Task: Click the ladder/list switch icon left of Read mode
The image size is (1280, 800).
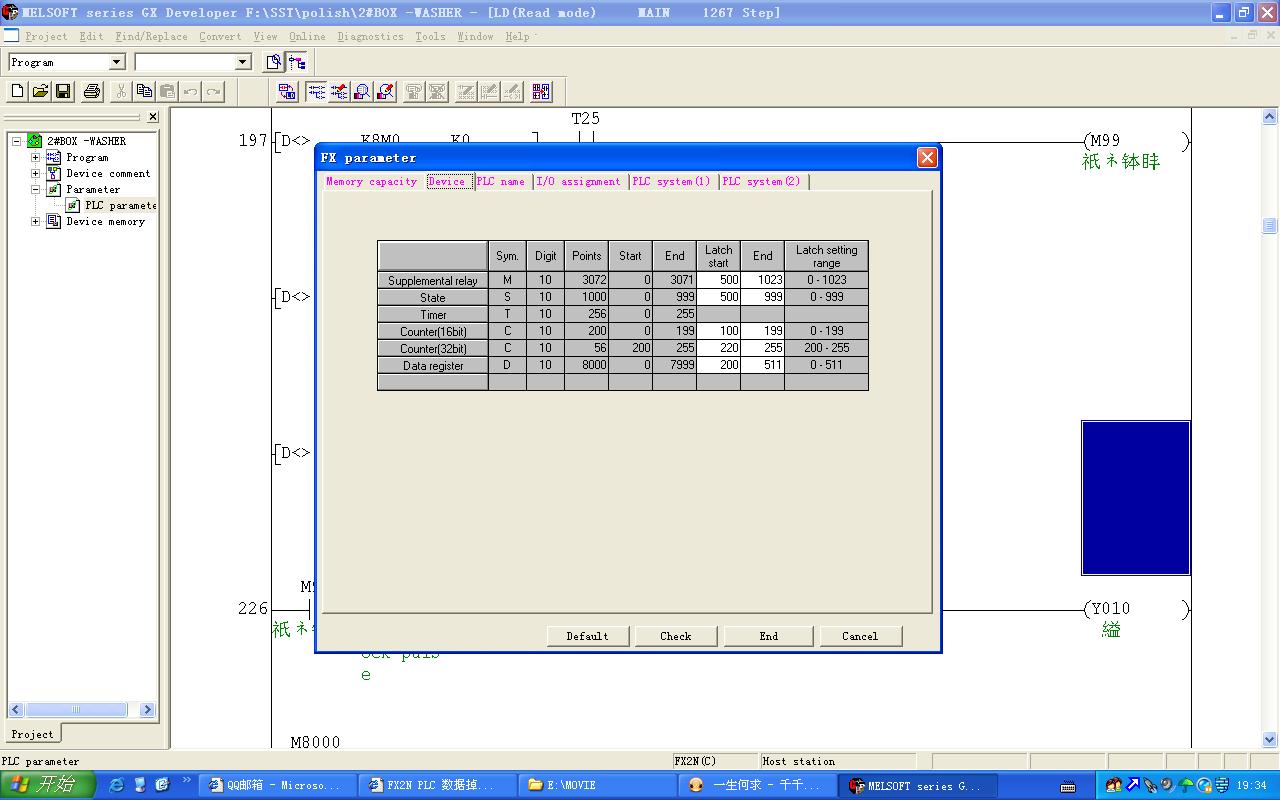Action: click(287, 92)
